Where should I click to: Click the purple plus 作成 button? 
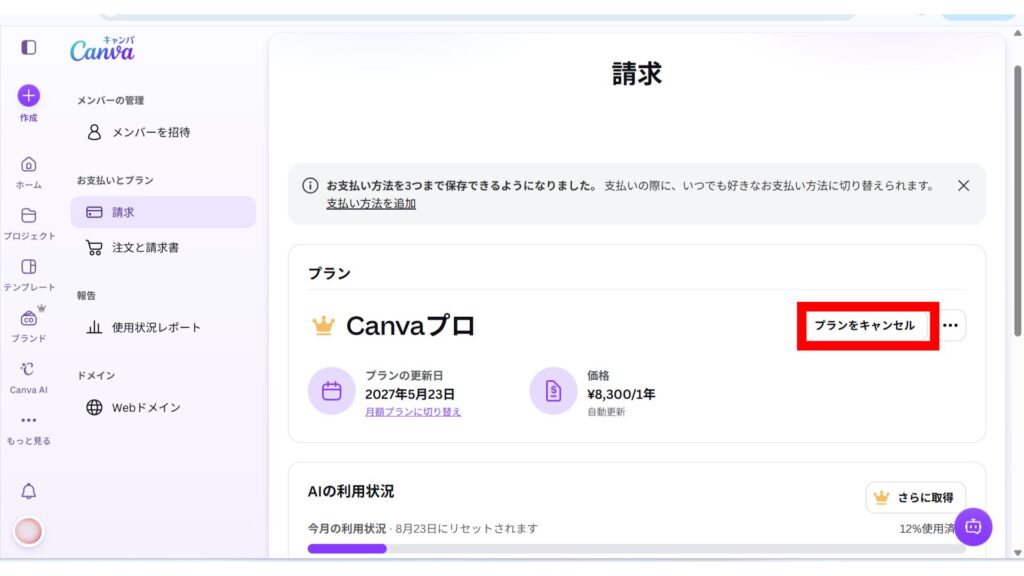29,96
